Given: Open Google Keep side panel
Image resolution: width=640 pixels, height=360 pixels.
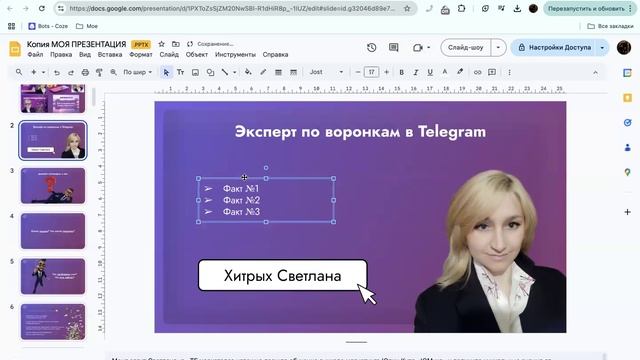Looking at the screenshot, I should pyautogui.click(x=627, y=98).
